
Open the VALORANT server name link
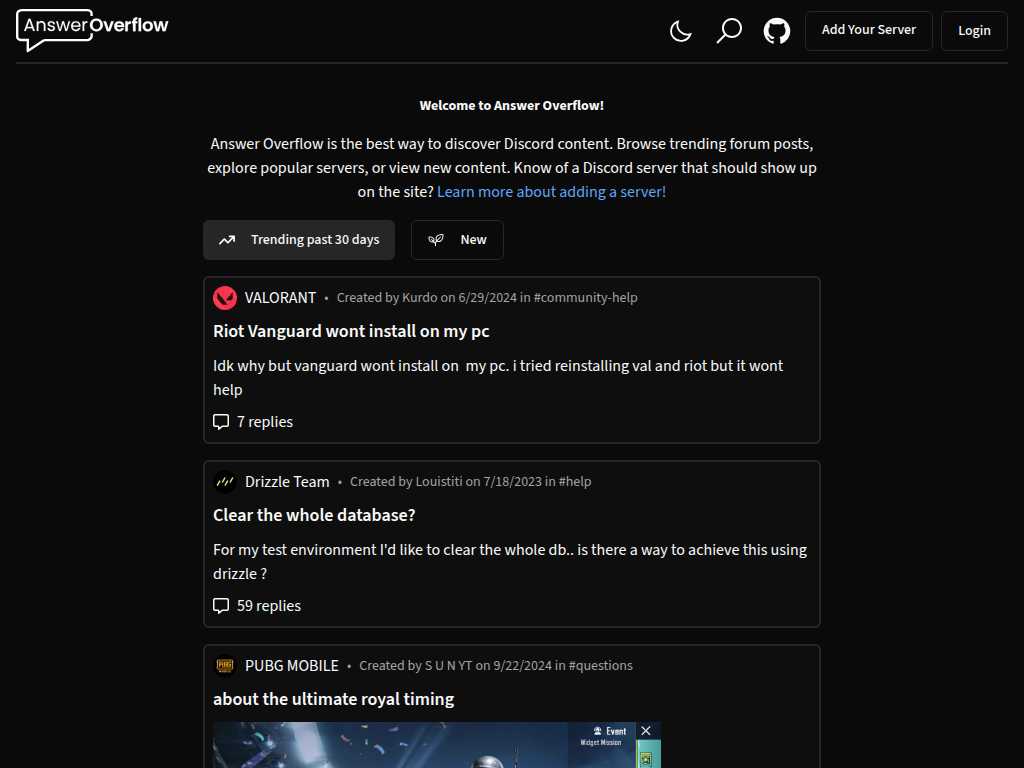(x=280, y=298)
